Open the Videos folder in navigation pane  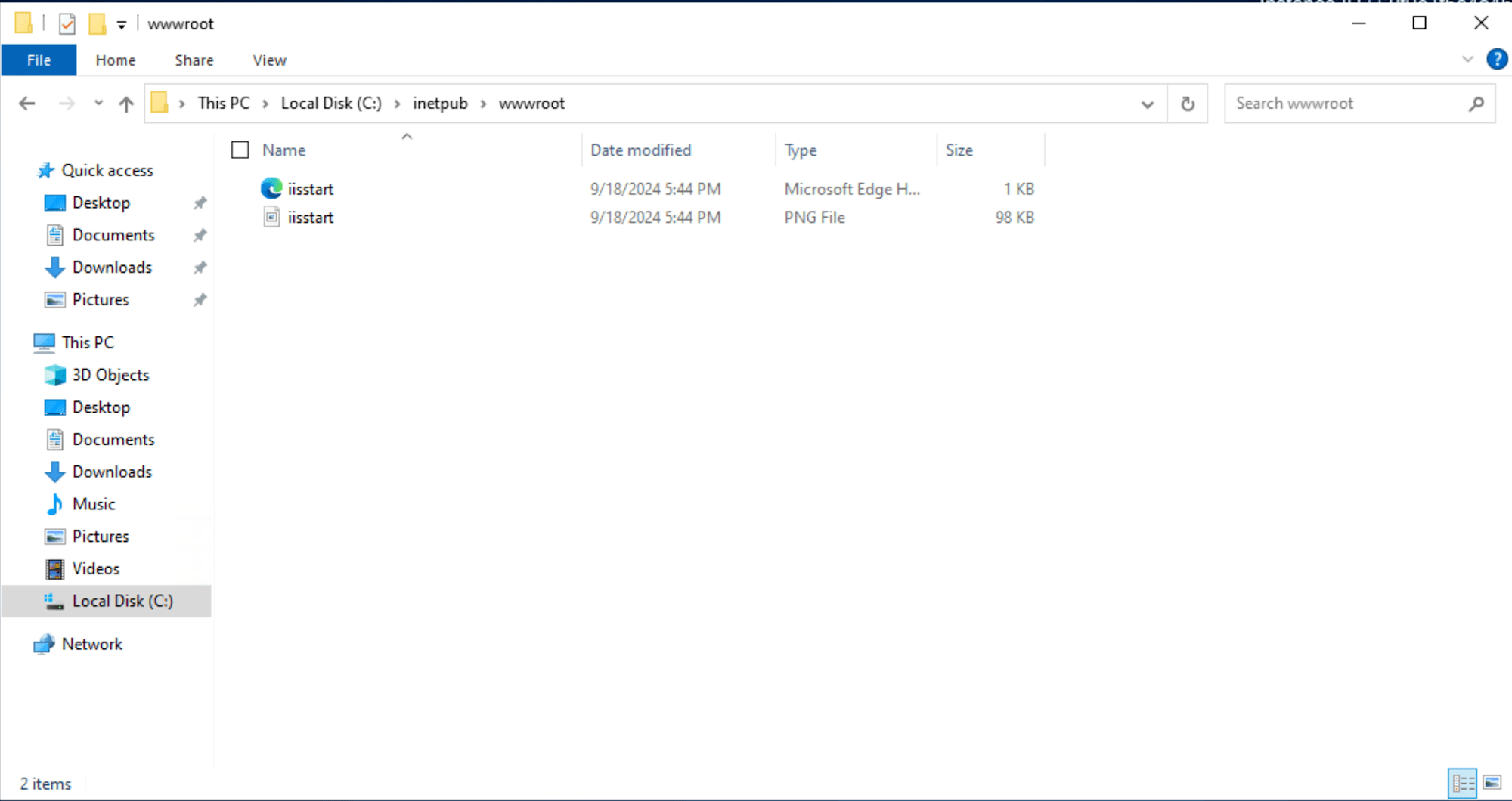point(95,569)
